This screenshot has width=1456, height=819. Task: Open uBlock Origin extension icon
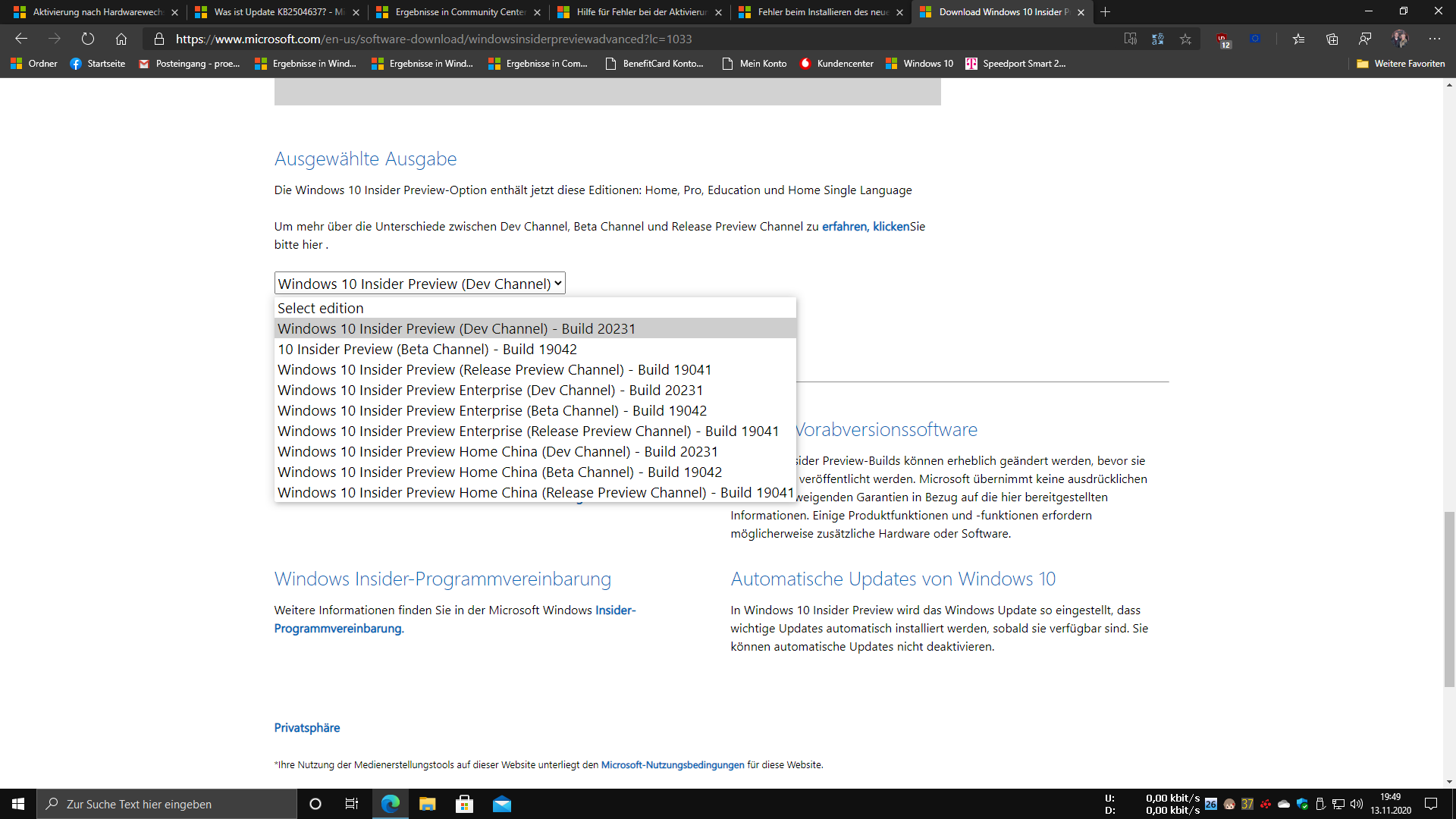pos(1222,39)
